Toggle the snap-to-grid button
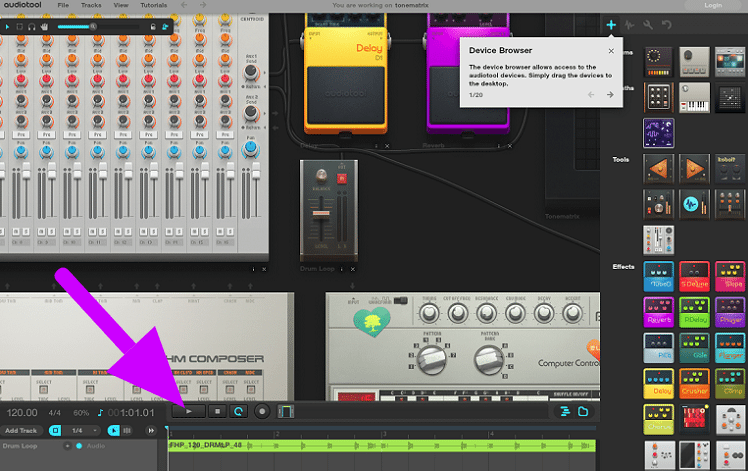This screenshot has width=748, height=471. (x=55, y=430)
